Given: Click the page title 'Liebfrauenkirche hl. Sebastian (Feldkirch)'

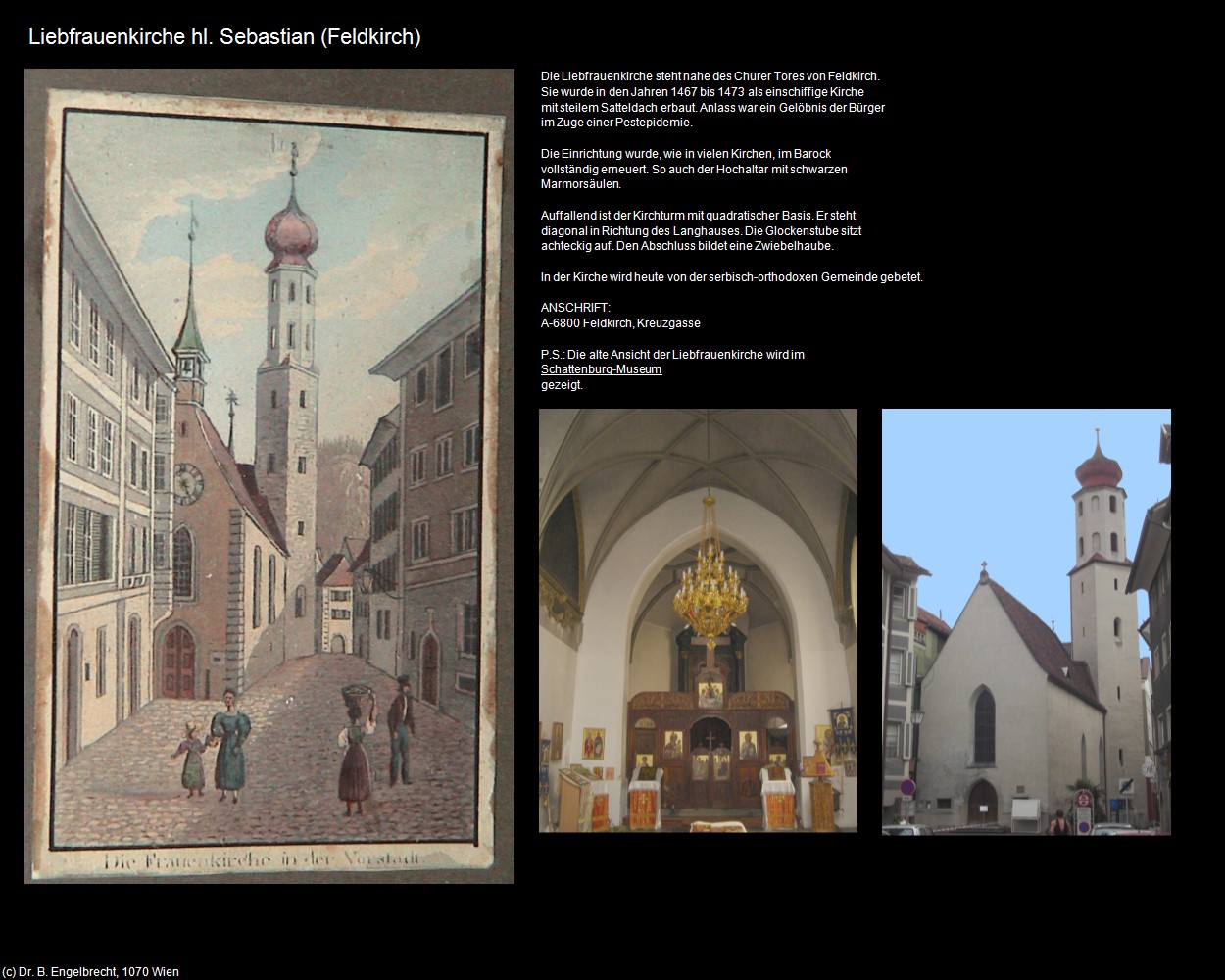Looking at the screenshot, I should [224, 37].
